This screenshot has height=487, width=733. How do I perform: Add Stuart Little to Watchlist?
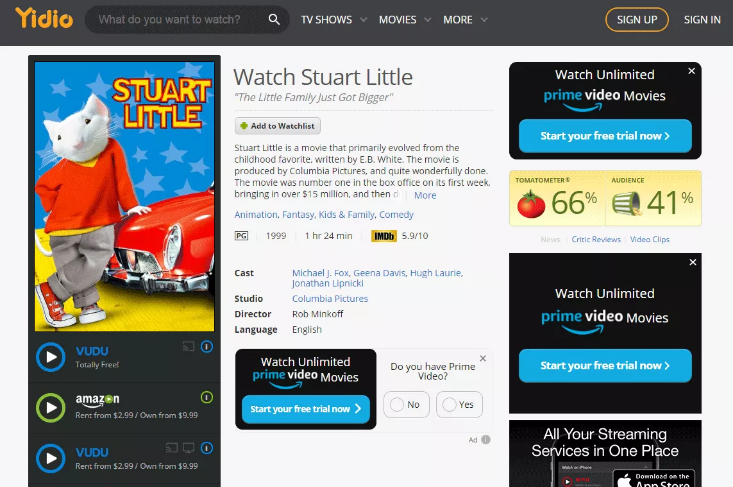click(x=278, y=126)
